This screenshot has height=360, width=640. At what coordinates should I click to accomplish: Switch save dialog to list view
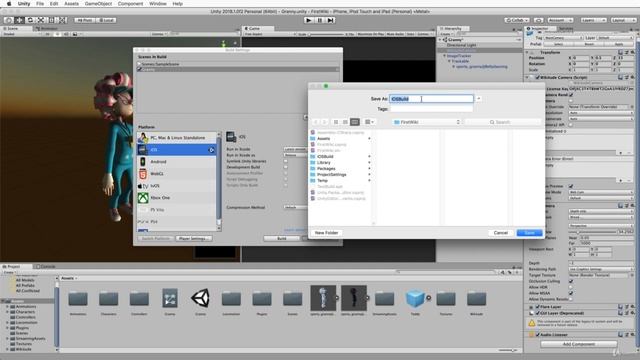click(345, 122)
